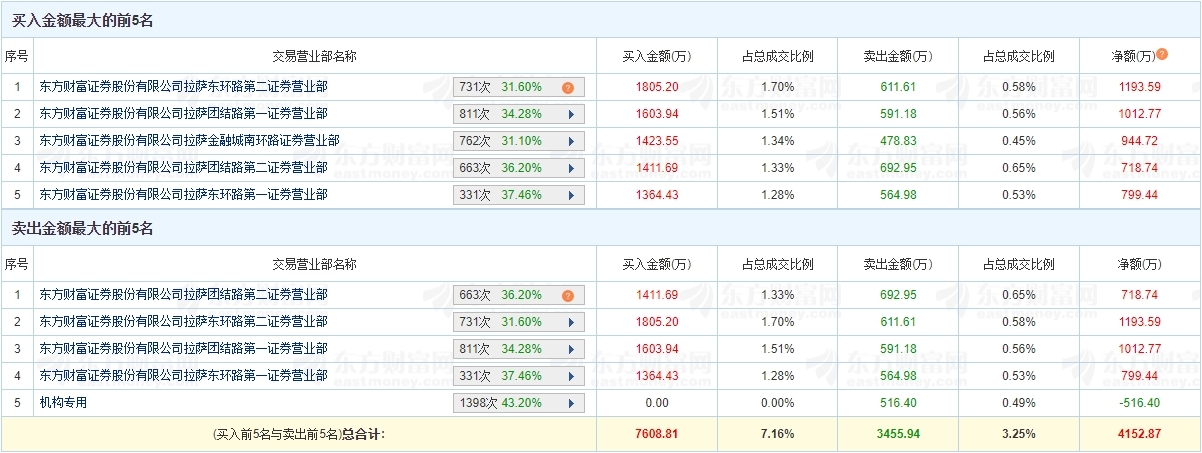Screen dimensions: 1202x453
Task: Click the 交易营业部名称 header in the sell table
Action: click(x=314, y=264)
